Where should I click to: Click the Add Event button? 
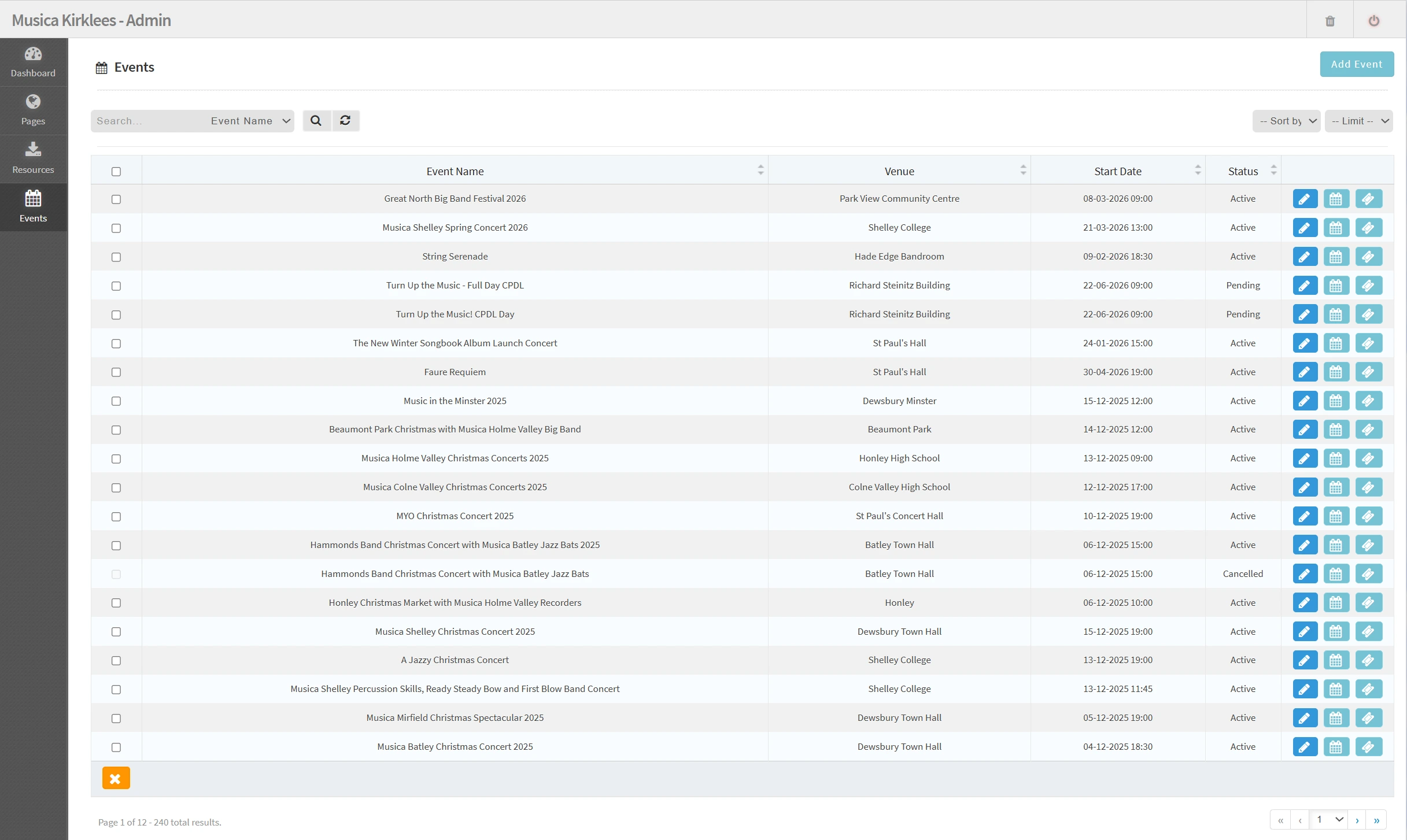pyautogui.click(x=1357, y=64)
